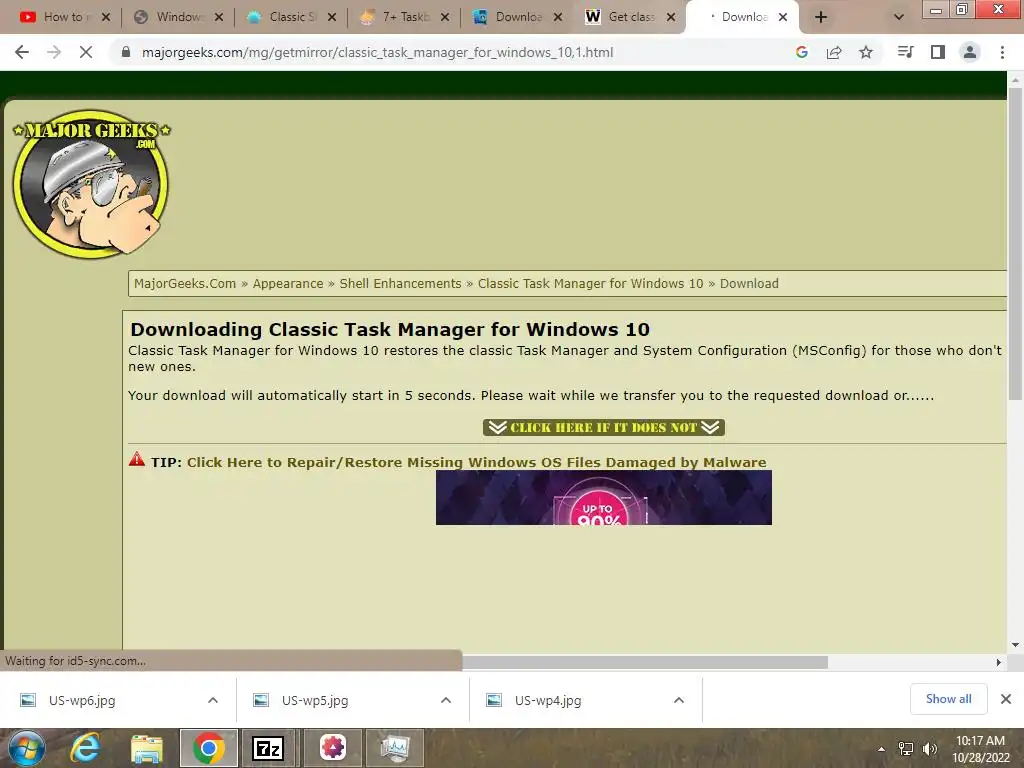
Task: Open 7-Zip from the taskbar
Action: tap(268, 748)
